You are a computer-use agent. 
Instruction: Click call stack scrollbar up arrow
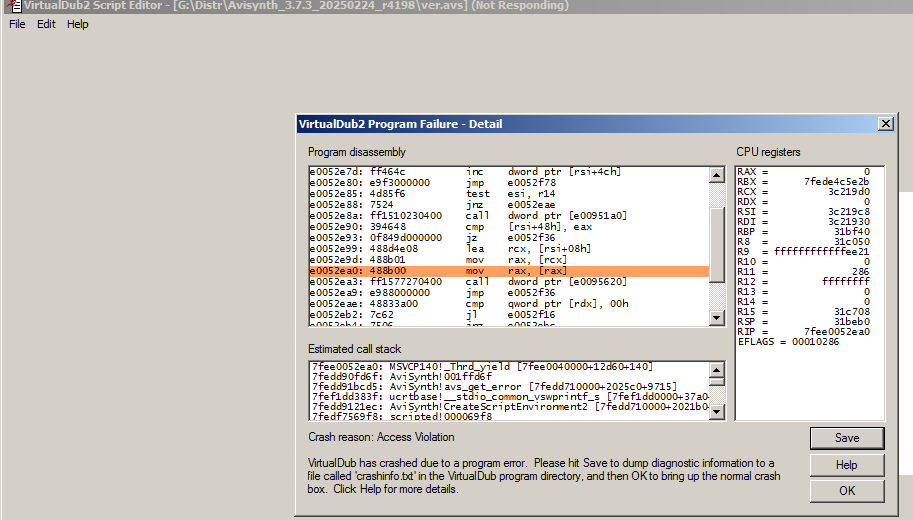click(x=717, y=370)
